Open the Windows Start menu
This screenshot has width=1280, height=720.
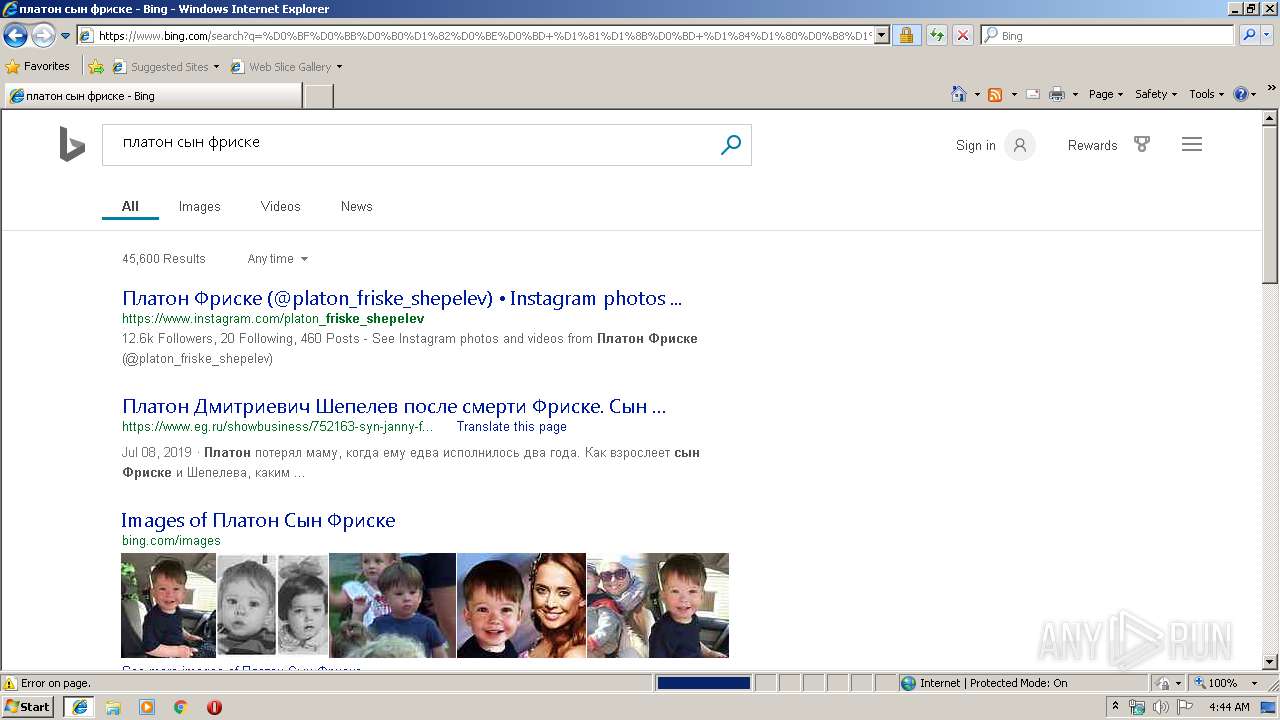click(28, 707)
